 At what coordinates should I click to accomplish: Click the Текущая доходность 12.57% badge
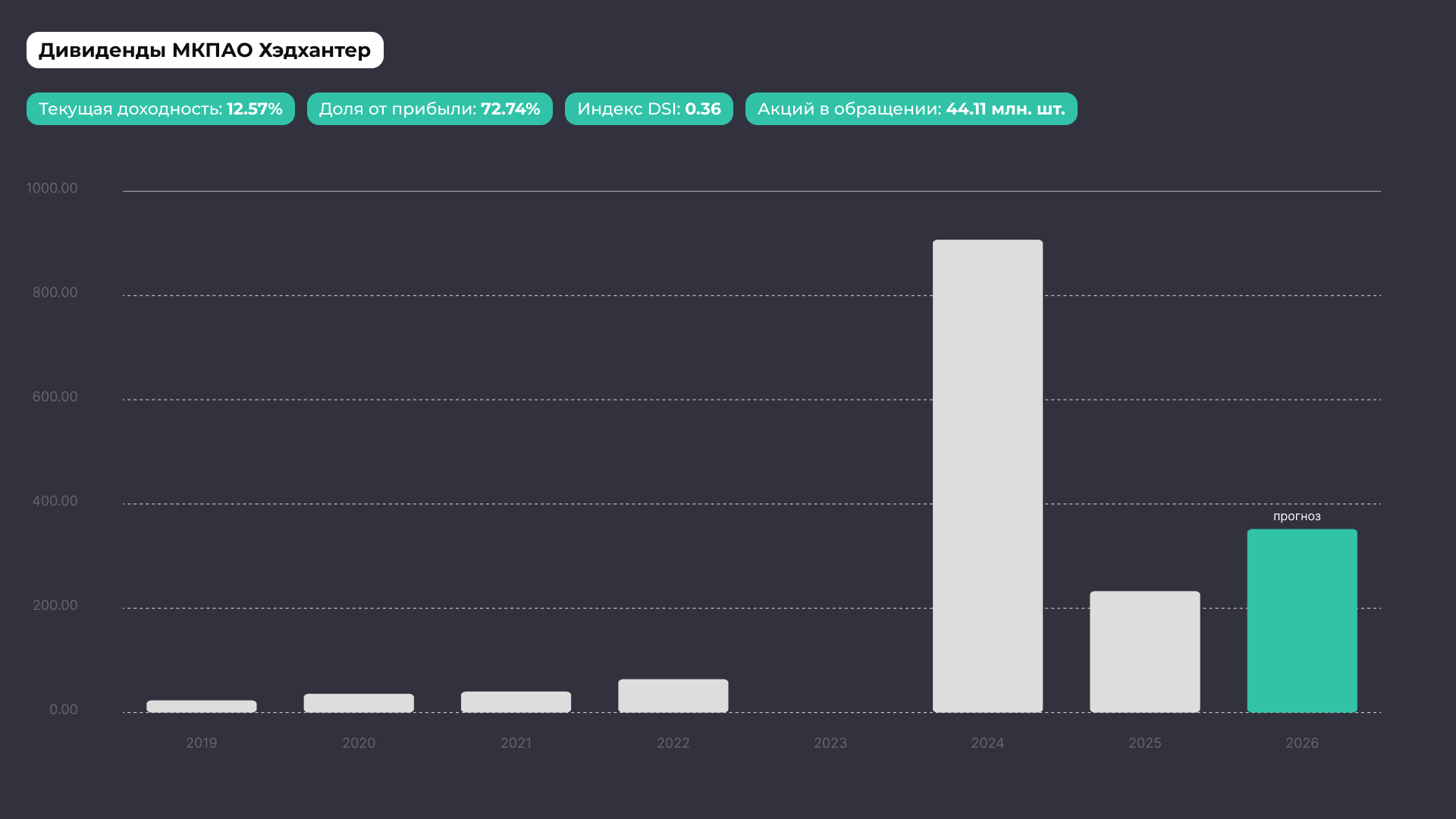pos(160,109)
